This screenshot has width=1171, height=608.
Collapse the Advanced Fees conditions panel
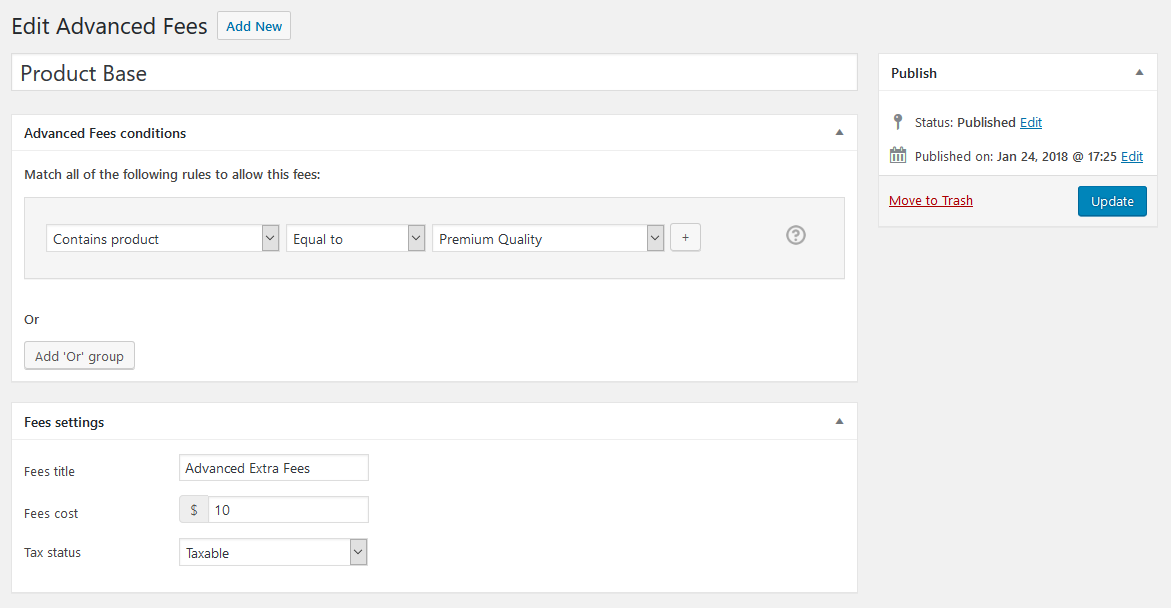pos(839,133)
